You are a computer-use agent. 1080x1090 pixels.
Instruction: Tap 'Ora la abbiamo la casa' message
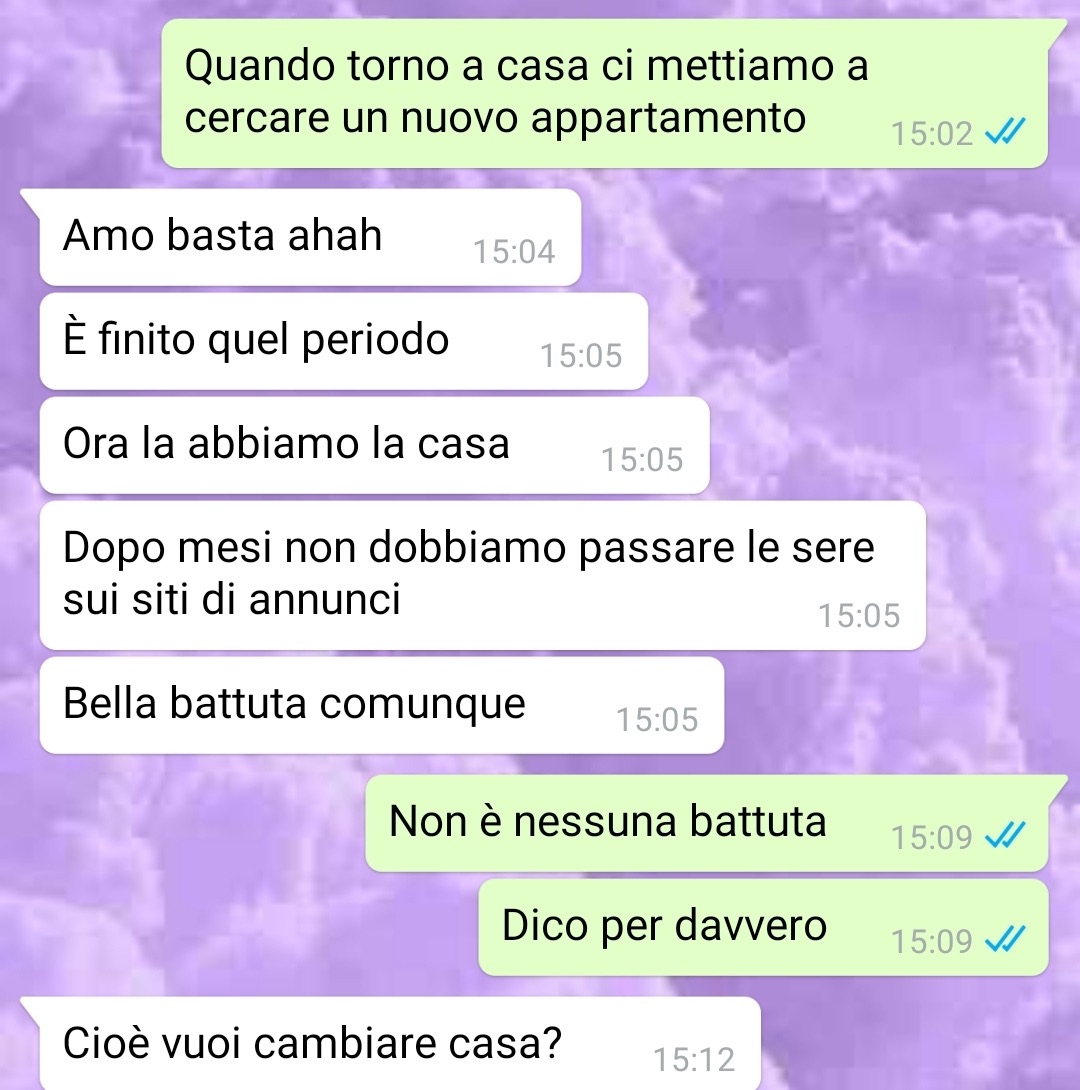point(375,446)
